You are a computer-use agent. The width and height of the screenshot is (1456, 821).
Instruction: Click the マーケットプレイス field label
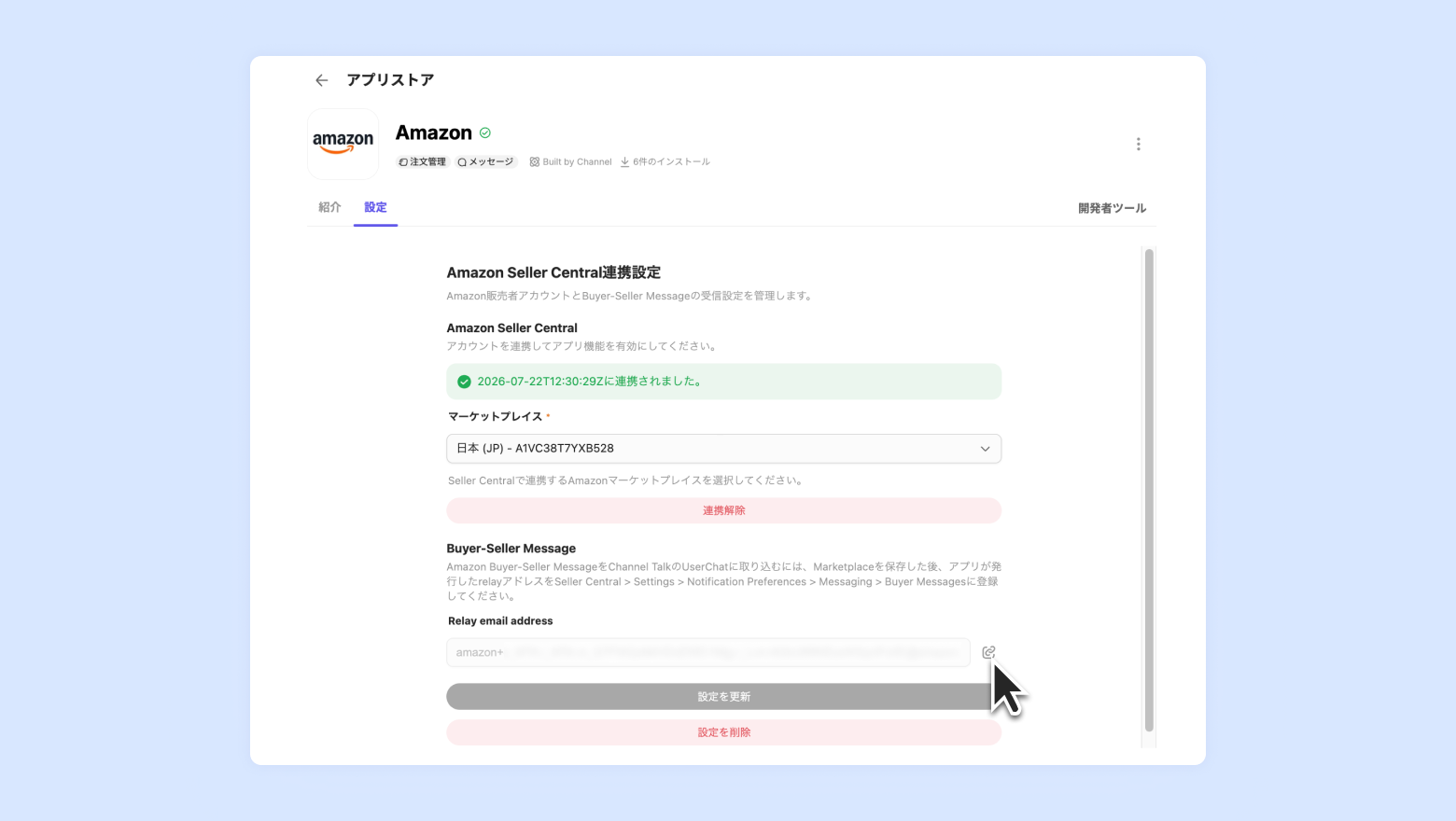495,417
